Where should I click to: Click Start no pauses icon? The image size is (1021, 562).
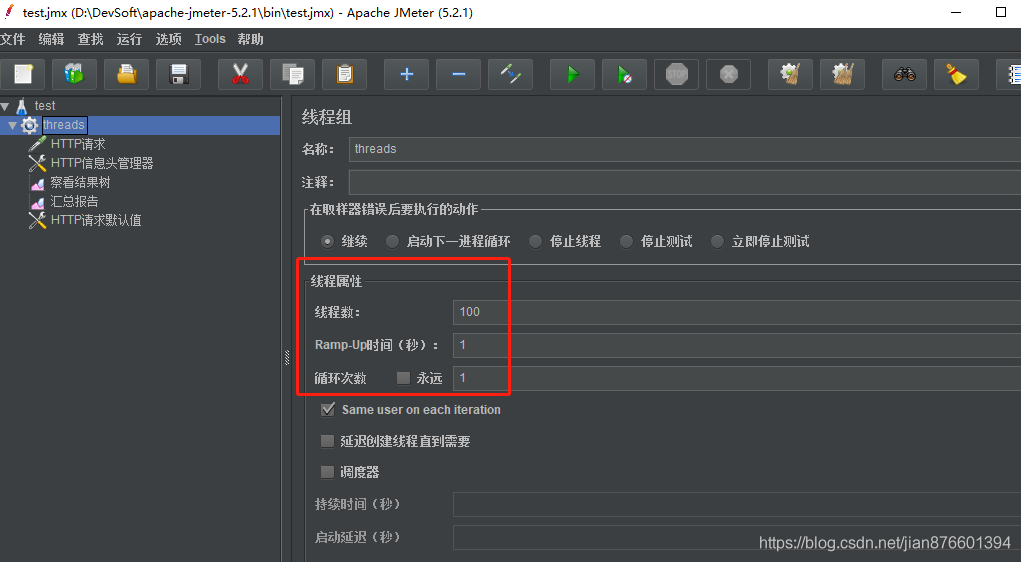point(624,74)
